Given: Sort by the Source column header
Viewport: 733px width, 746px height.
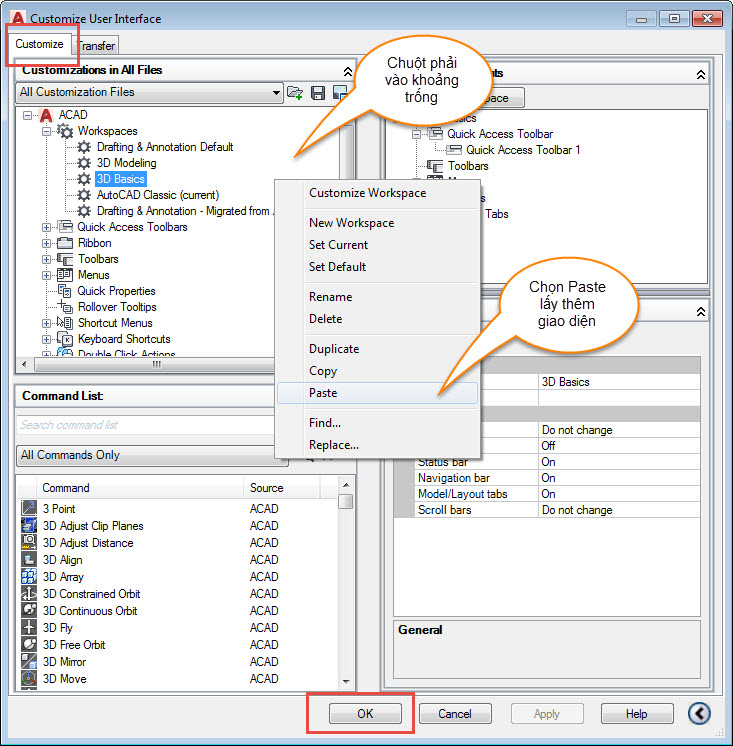Looking at the screenshot, I should coord(281,488).
